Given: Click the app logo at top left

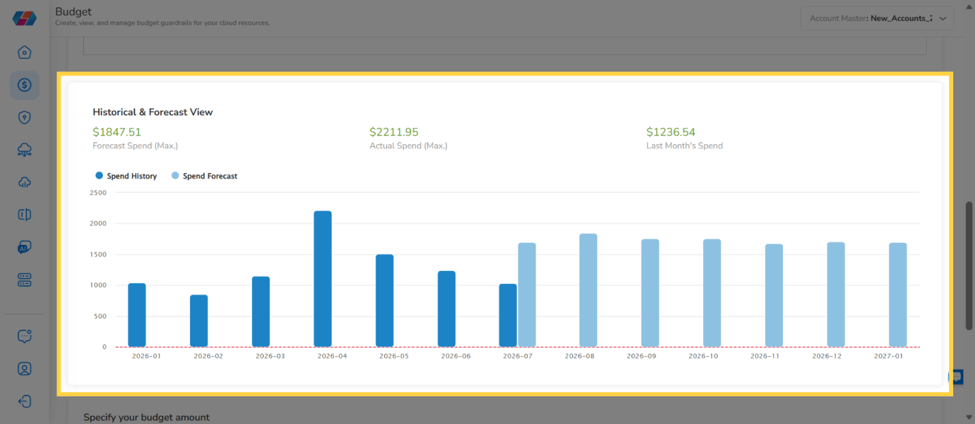Looking at the screenshot, I should pyautogui.click(x=24, y=18).
